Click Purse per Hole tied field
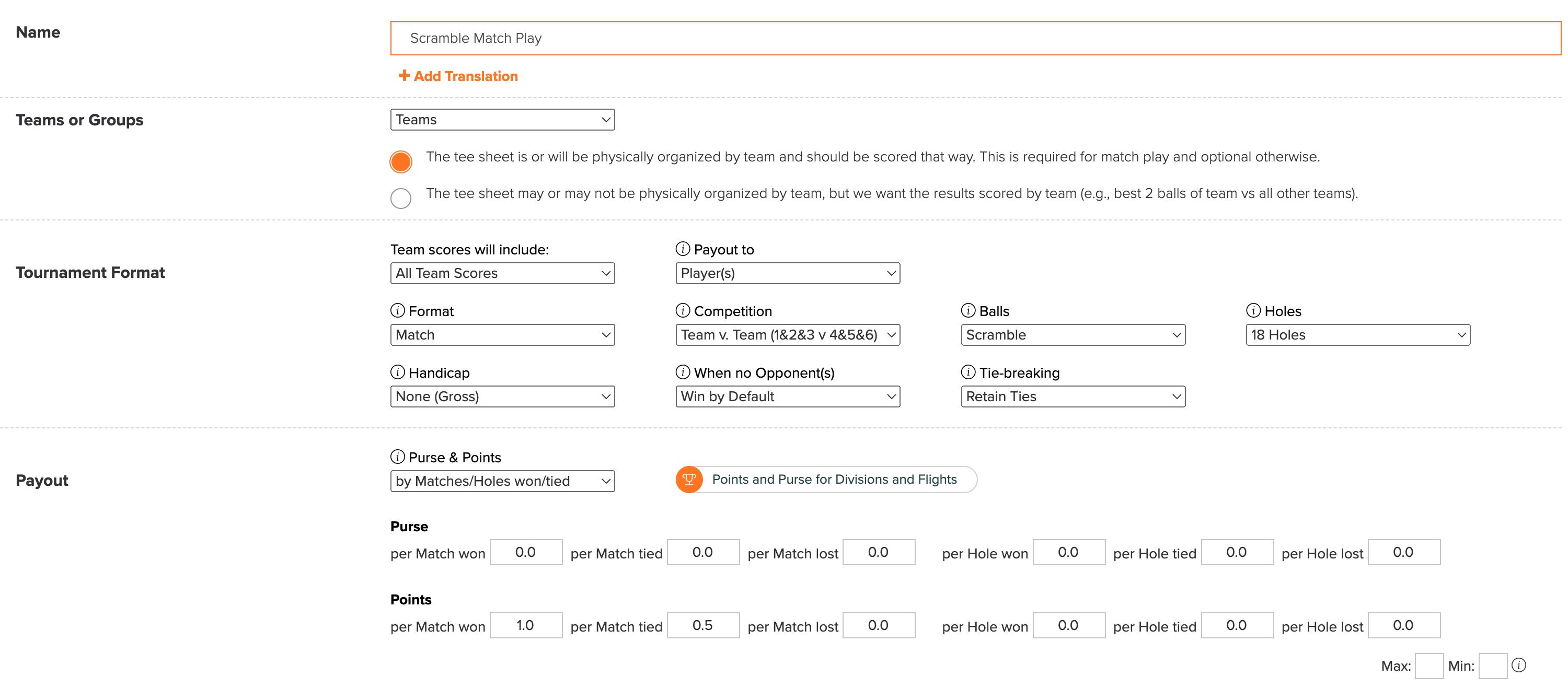 click(1237, 552)
